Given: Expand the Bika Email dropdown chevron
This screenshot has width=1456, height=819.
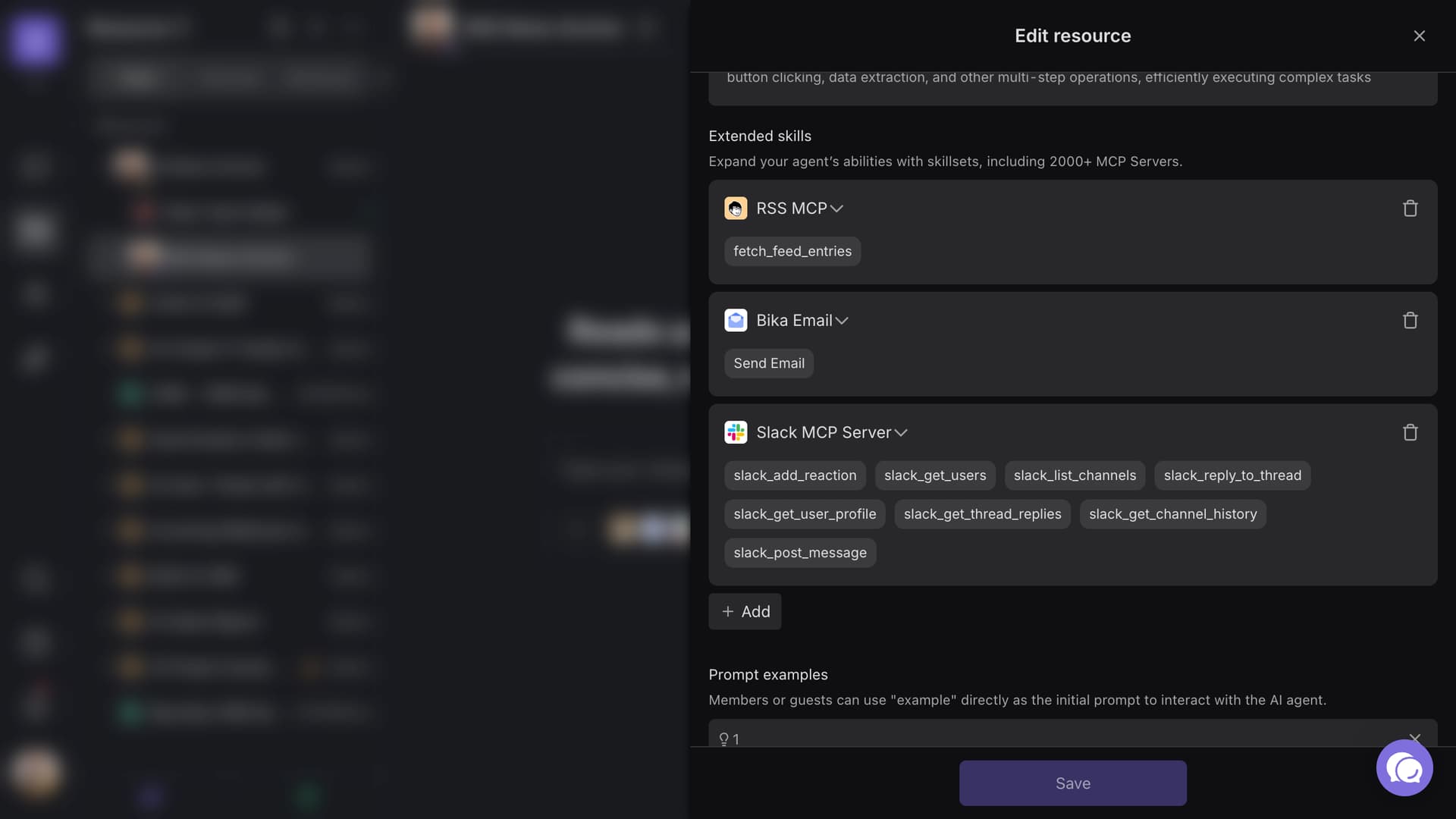Looking at the screenshot, I should point(842,321).
